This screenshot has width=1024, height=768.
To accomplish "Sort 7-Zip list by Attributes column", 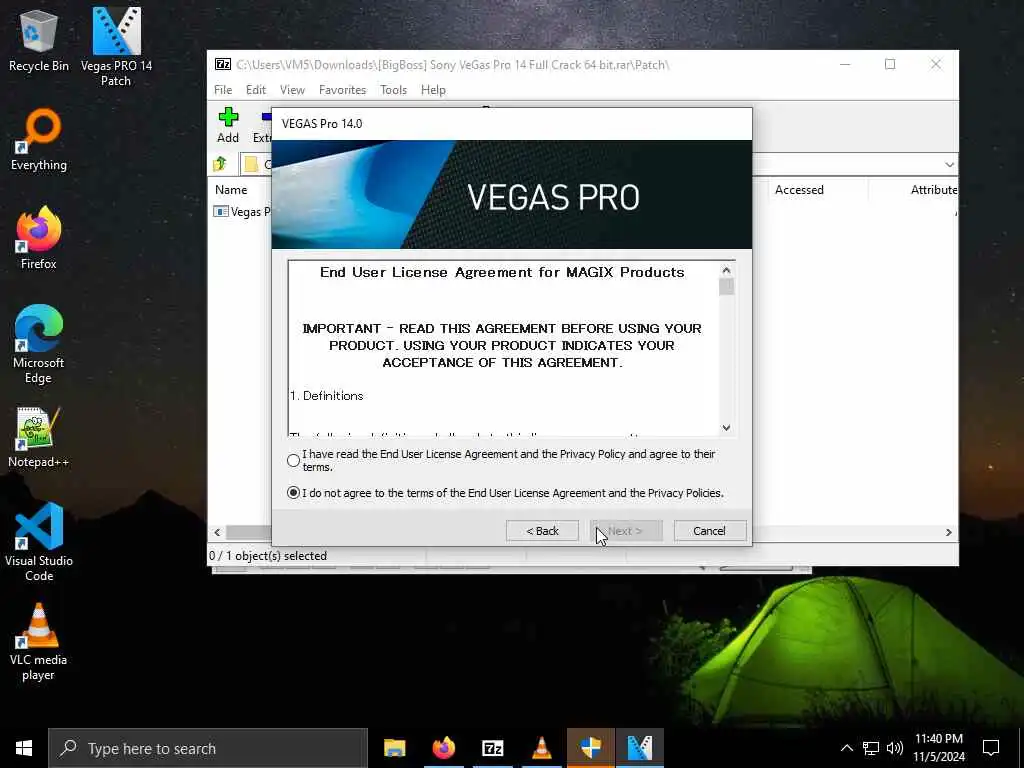I will pos(934,190).
